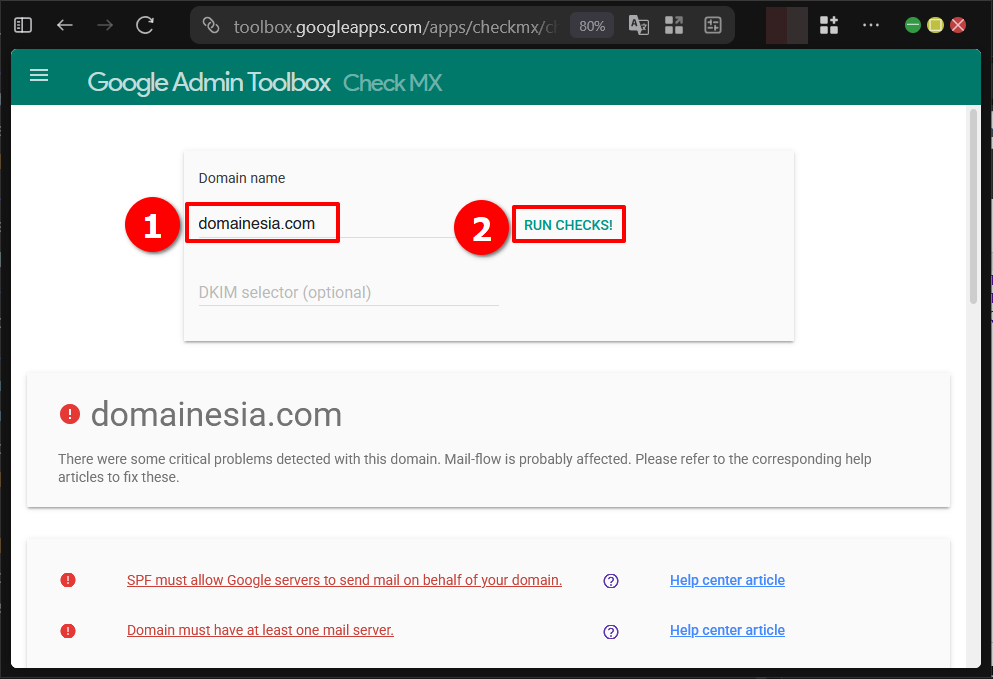Viewport: 993px width, 679px height.
Task: Click the 80% zoom indicator in address bar
Action: pos(591,25)
